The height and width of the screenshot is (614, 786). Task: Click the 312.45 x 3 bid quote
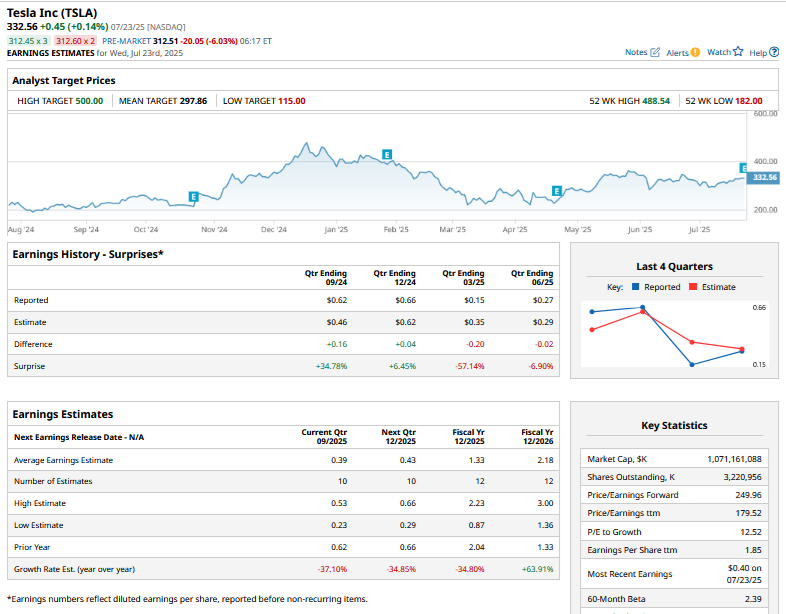pyautogui.click(x=28, y=41)
